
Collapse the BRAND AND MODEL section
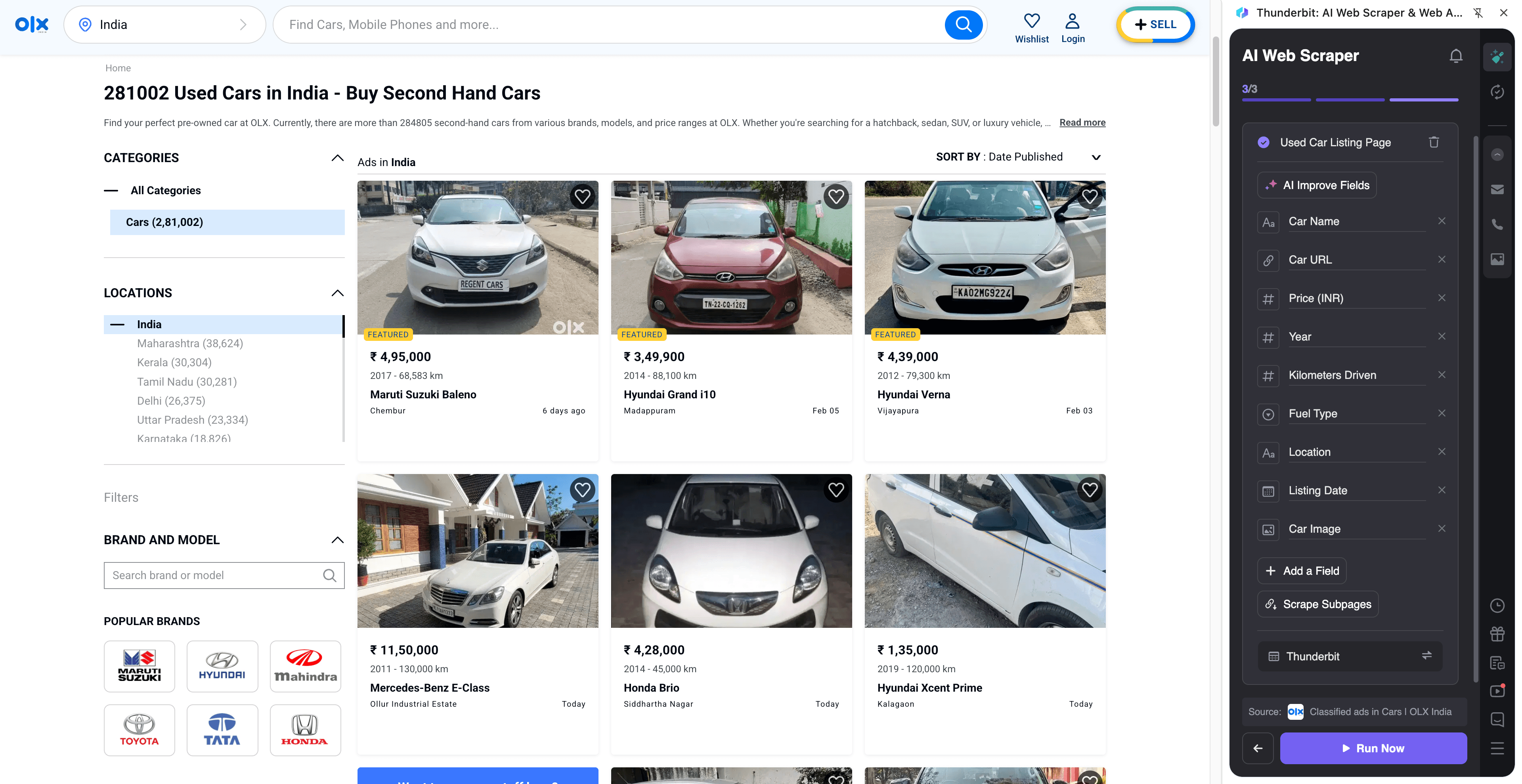tap(337, 539)
